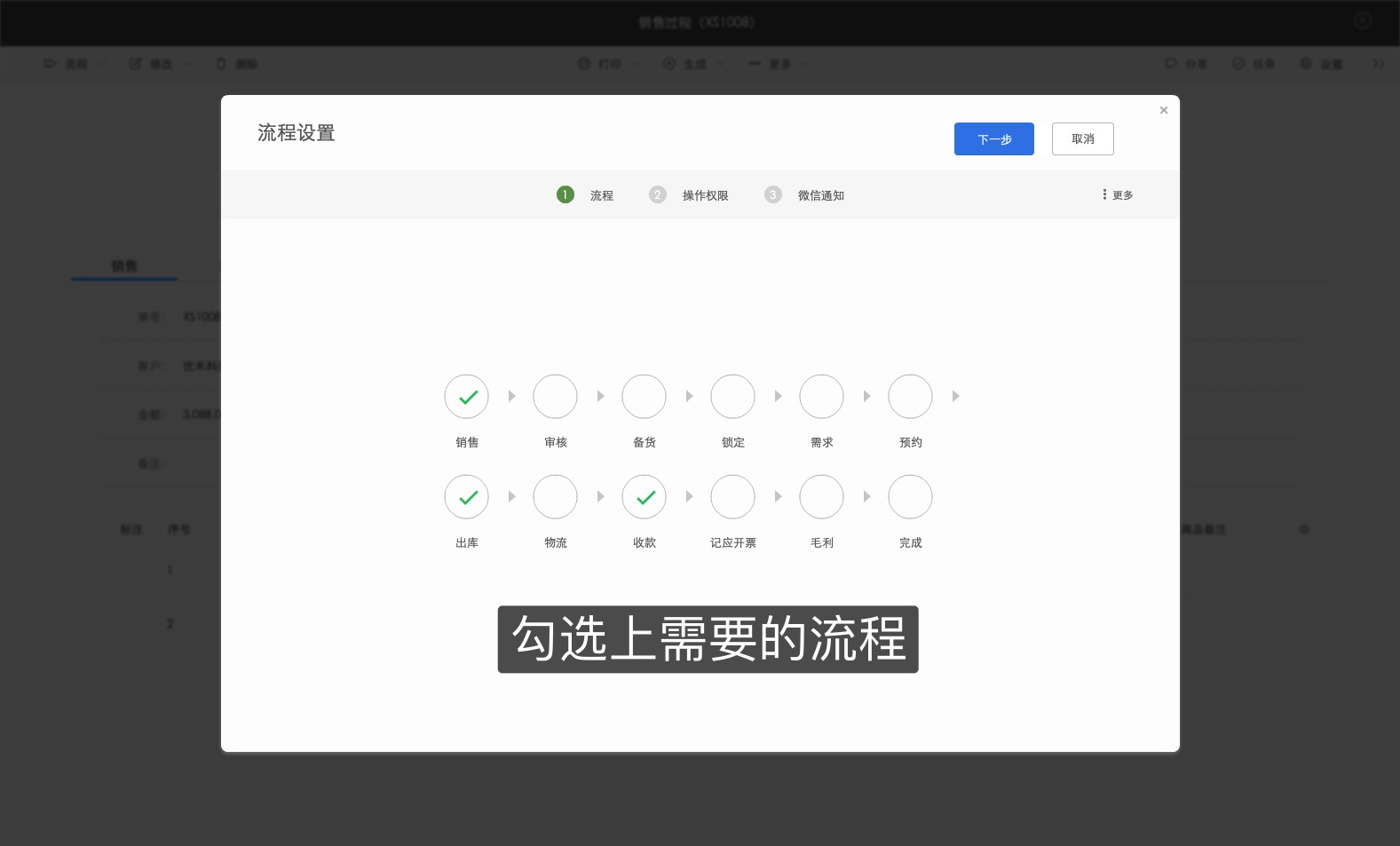
Task: Enable the 毛利 process step
Action: 821,497
